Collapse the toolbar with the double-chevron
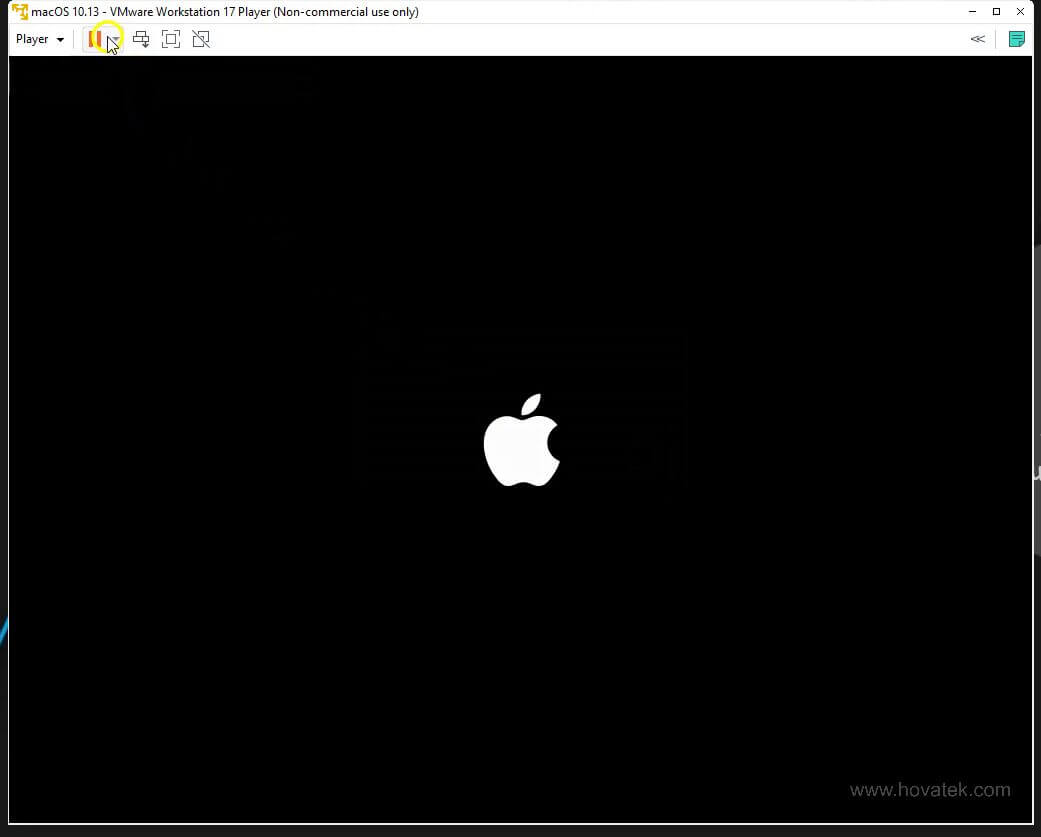Viewport: 1041px width, 837px height. pyautogui.click(x=977, y=38)
